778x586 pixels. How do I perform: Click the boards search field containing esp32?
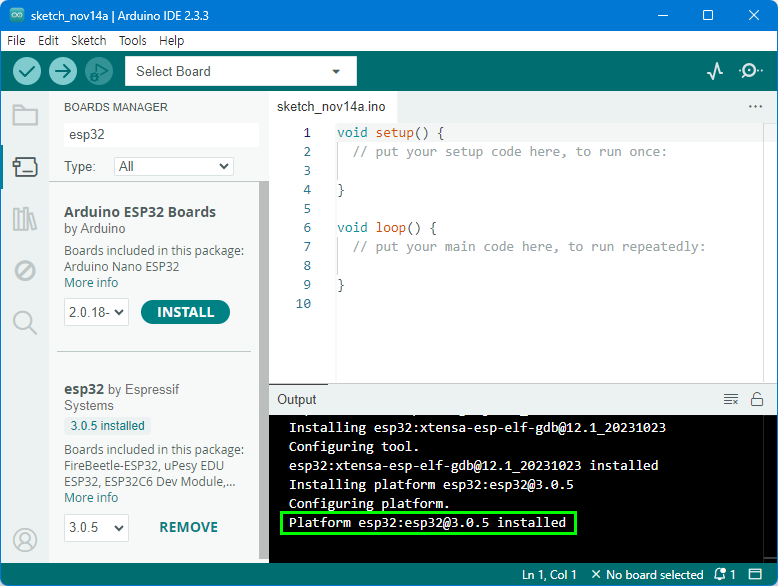(x=161, y=134)
